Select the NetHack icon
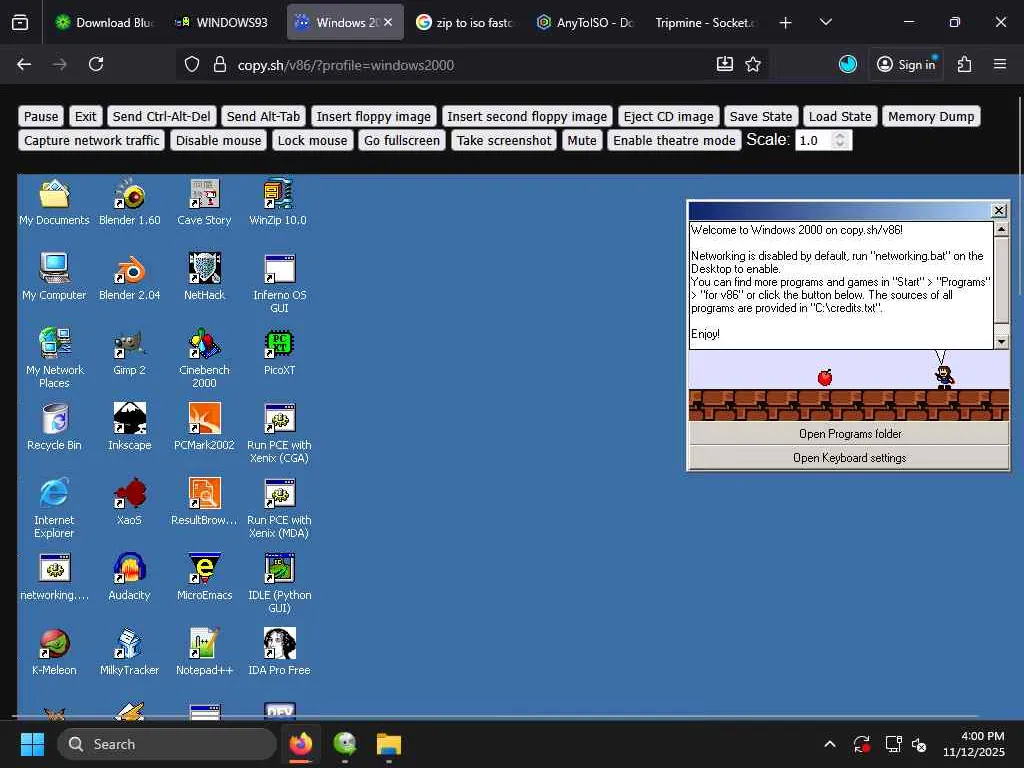Viewport: 1024px width, 768px height. [204, 277]
